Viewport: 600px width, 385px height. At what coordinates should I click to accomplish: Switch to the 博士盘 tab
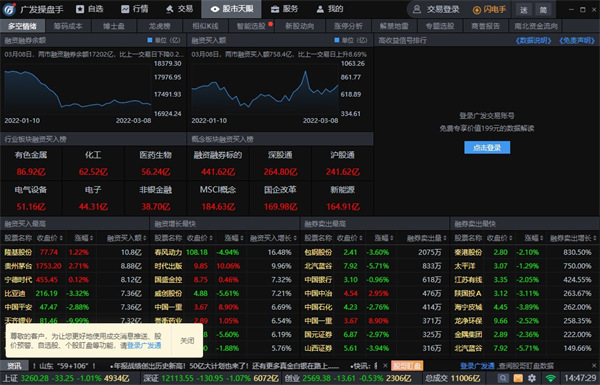point(114,26)
